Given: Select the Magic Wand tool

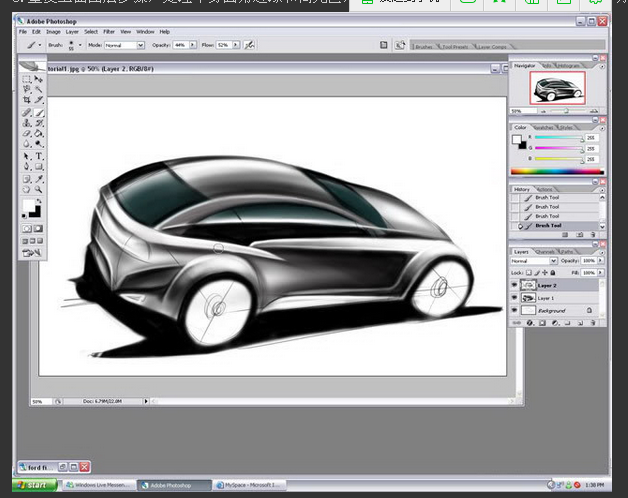Looking at the screenshot, I should [38, 89].
